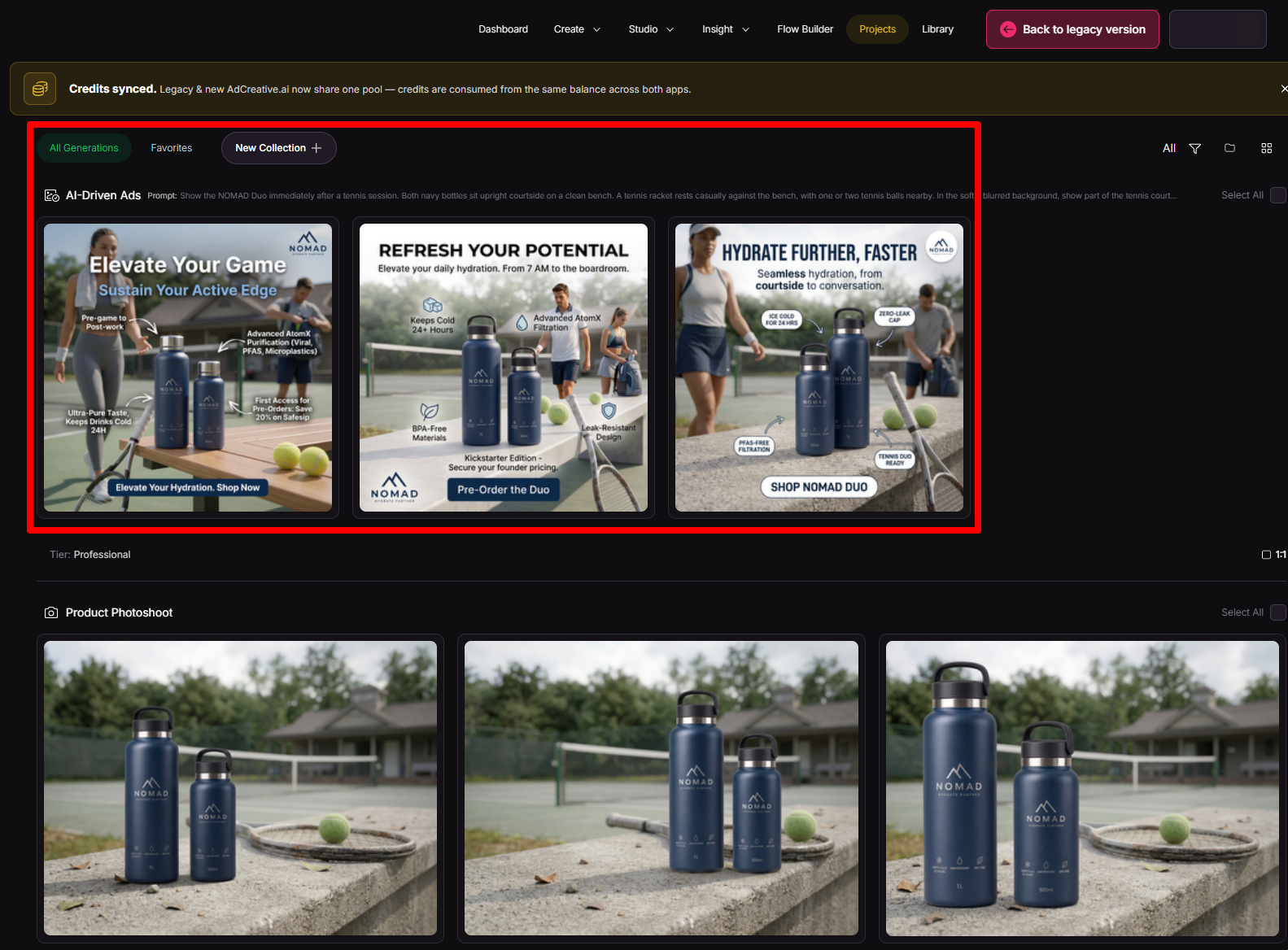Click the prompt text beside AI-Driven Ads
This screenshot has height=950, width=1288.
(x=662, y=196)
